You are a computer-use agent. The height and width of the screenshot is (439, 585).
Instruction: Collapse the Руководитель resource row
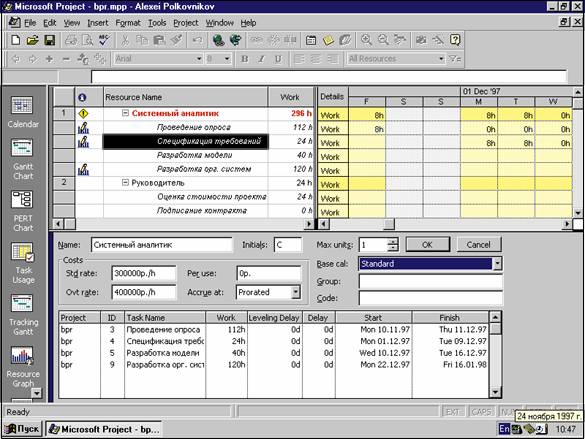point(125,182)
